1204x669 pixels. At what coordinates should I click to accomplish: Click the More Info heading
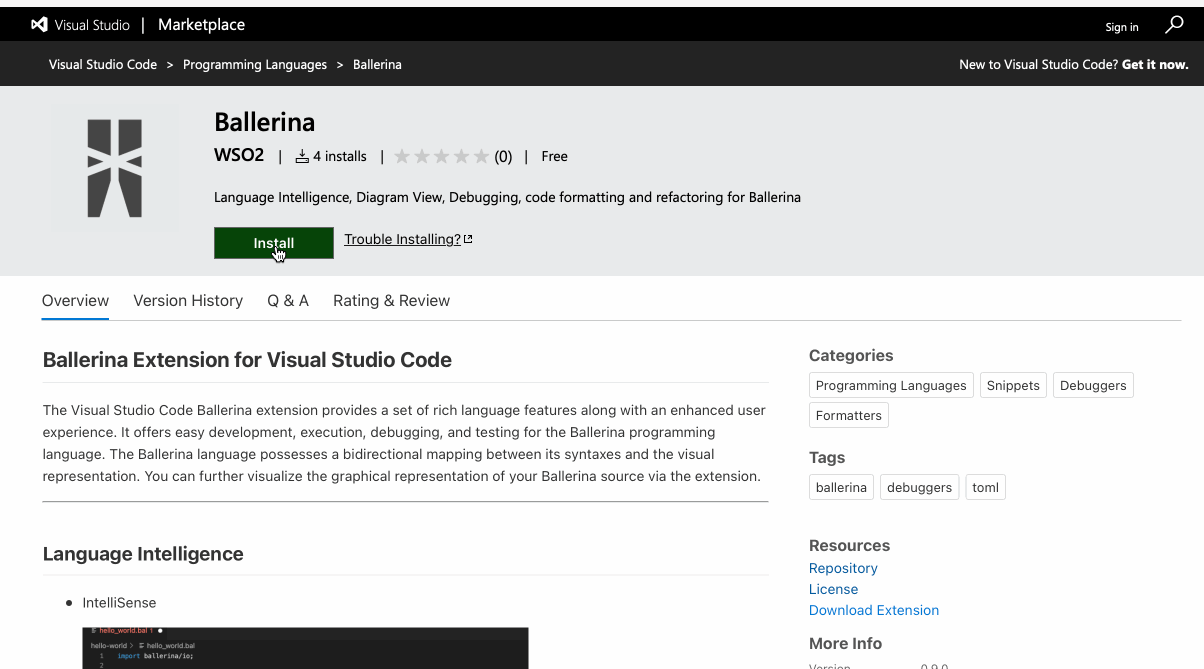[845, 644]
